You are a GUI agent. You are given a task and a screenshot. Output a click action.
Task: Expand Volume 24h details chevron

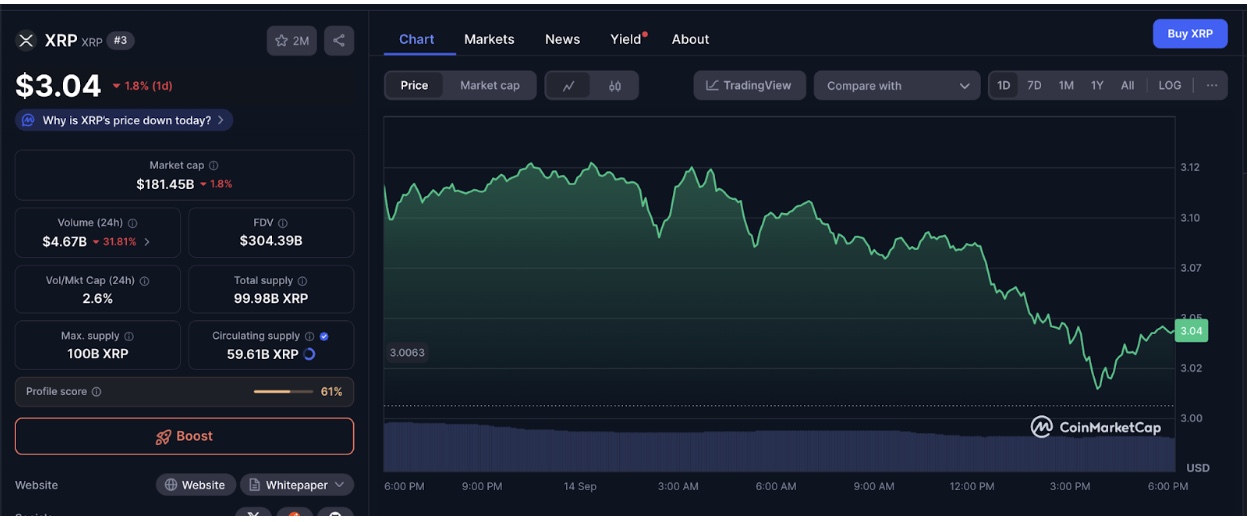point(148,242)
